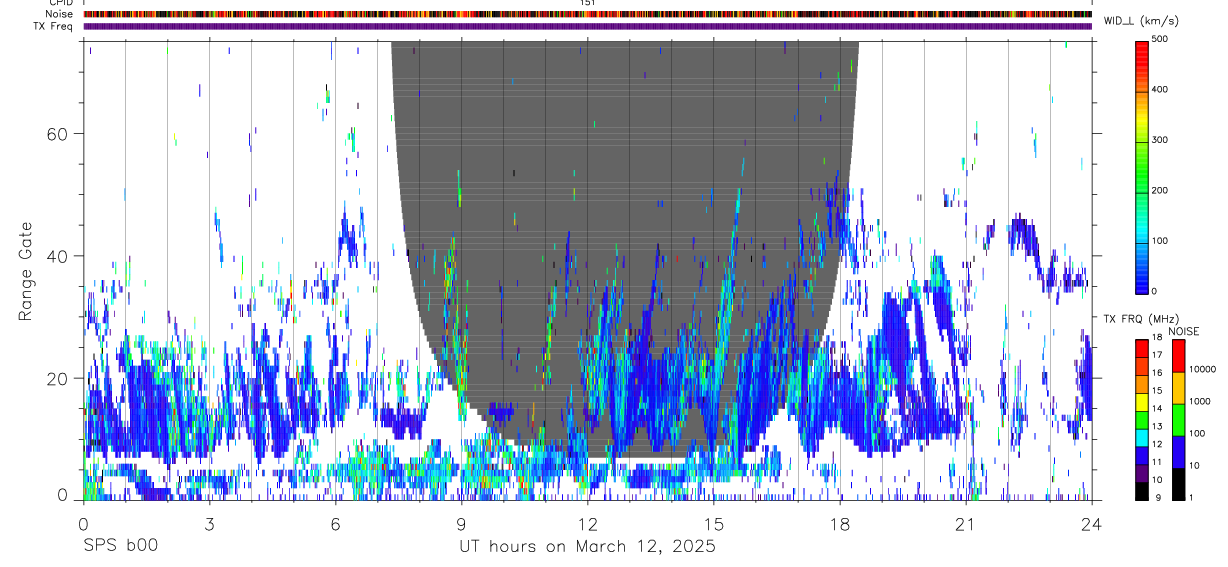Image resolution: width=1228 pixels, height=567 pixels.
Task: Click the red top segment of NOISE colorbar
Action: (1178, 356)
